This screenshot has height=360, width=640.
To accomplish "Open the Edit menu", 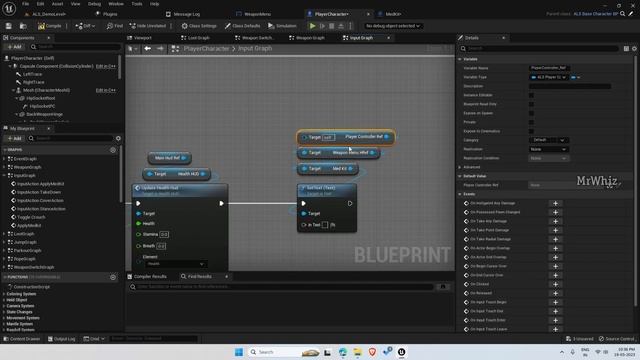I will pos(40,4).
